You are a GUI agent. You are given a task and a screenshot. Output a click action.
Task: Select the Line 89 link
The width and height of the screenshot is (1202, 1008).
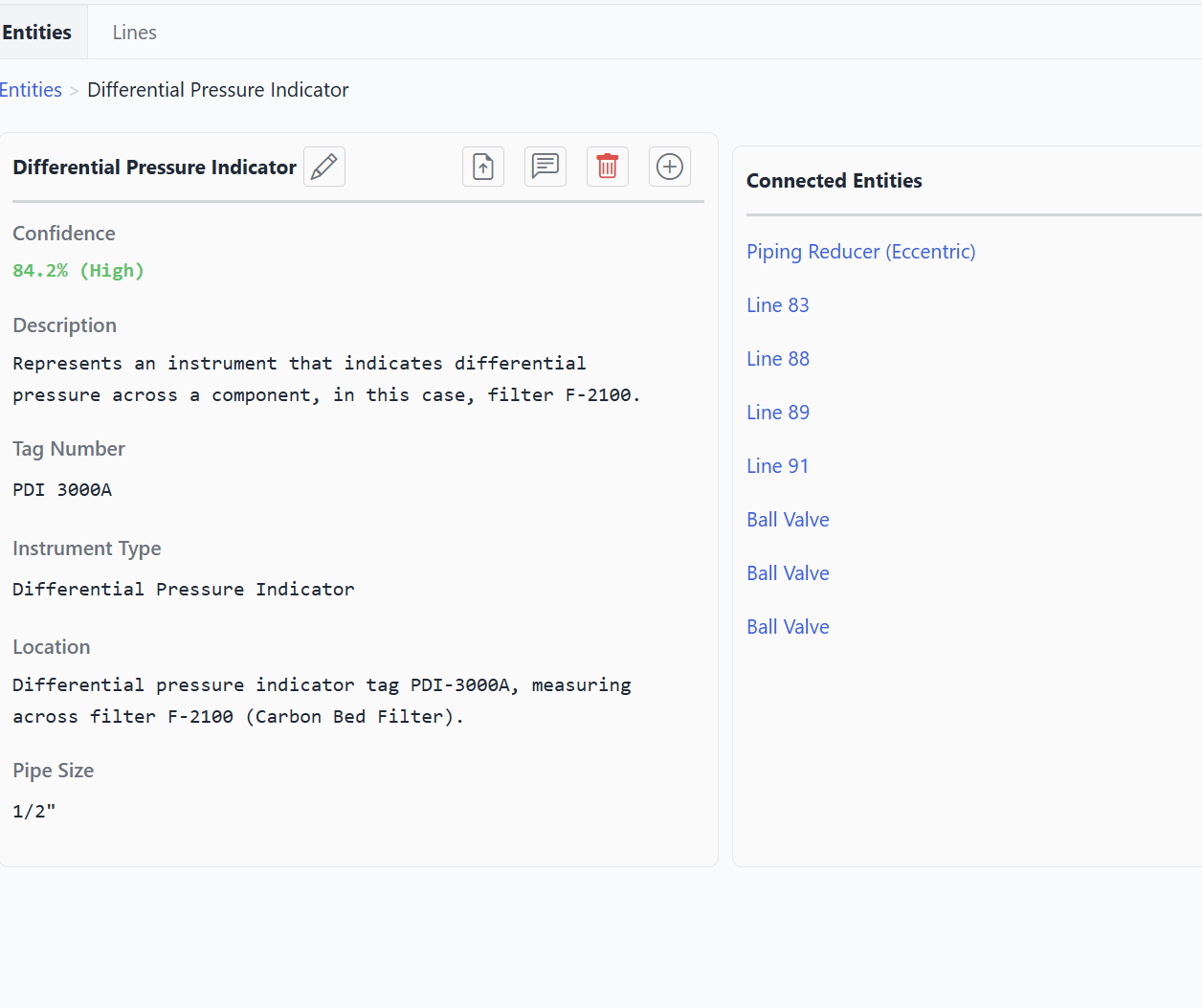pos(777,413)
